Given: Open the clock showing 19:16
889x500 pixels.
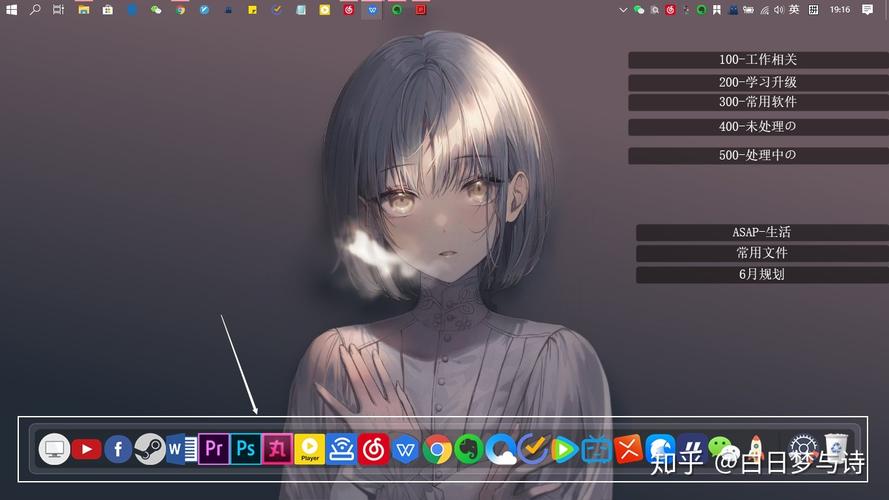Looking at the screenshot, I should (840, 10).
